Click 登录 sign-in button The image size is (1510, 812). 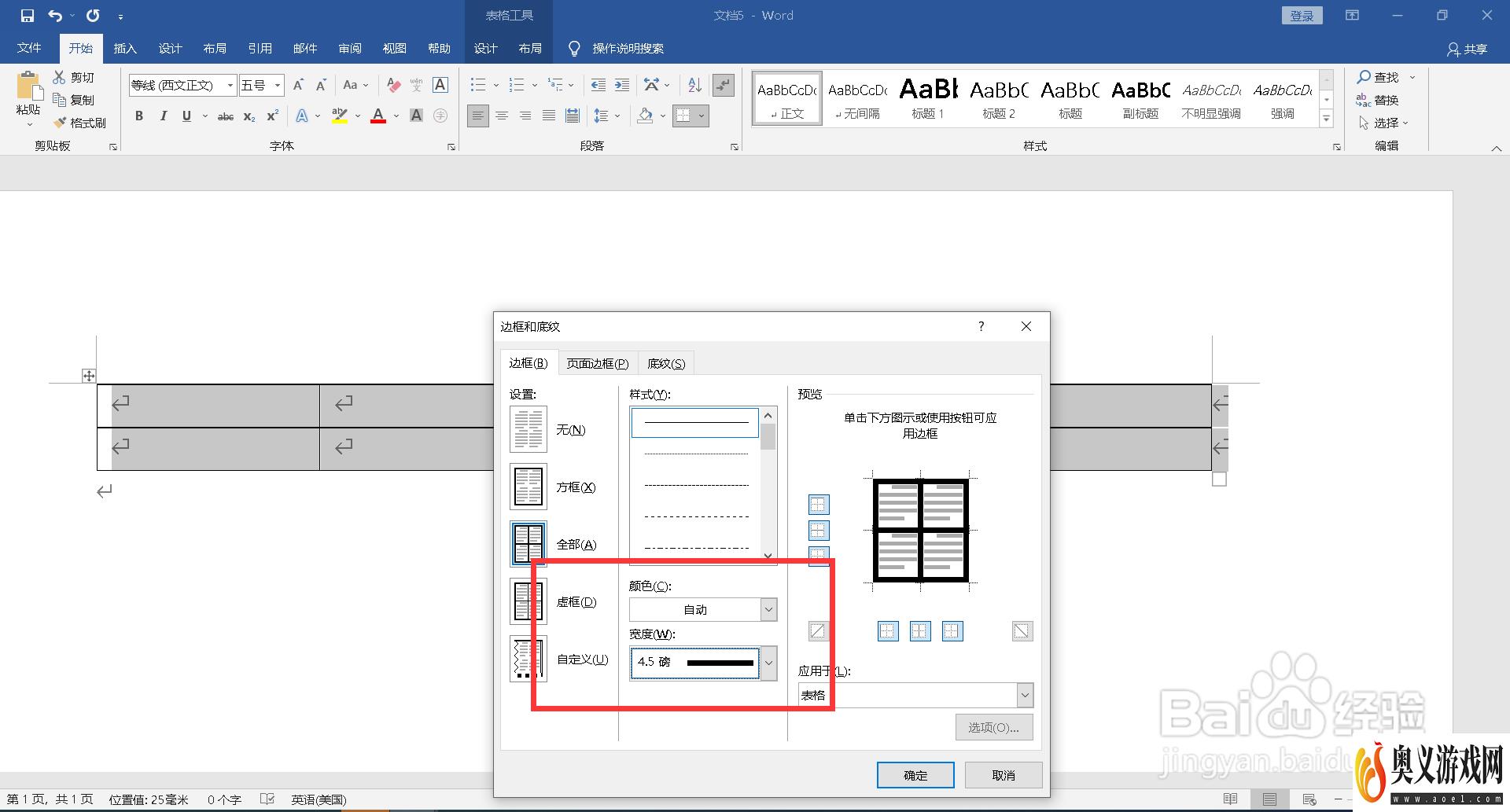coord(1302,16)
